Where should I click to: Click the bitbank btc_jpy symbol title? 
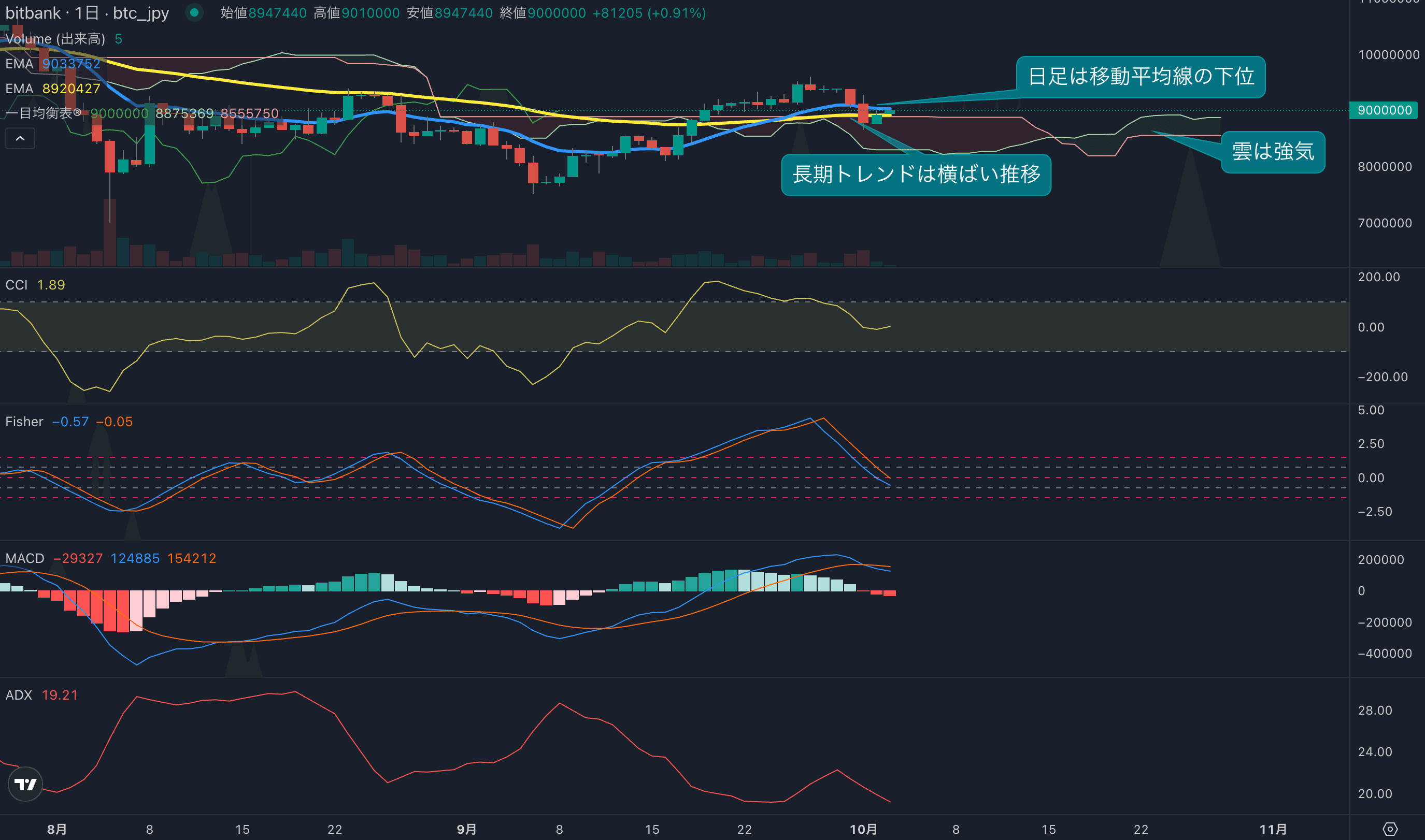(87, 12)
